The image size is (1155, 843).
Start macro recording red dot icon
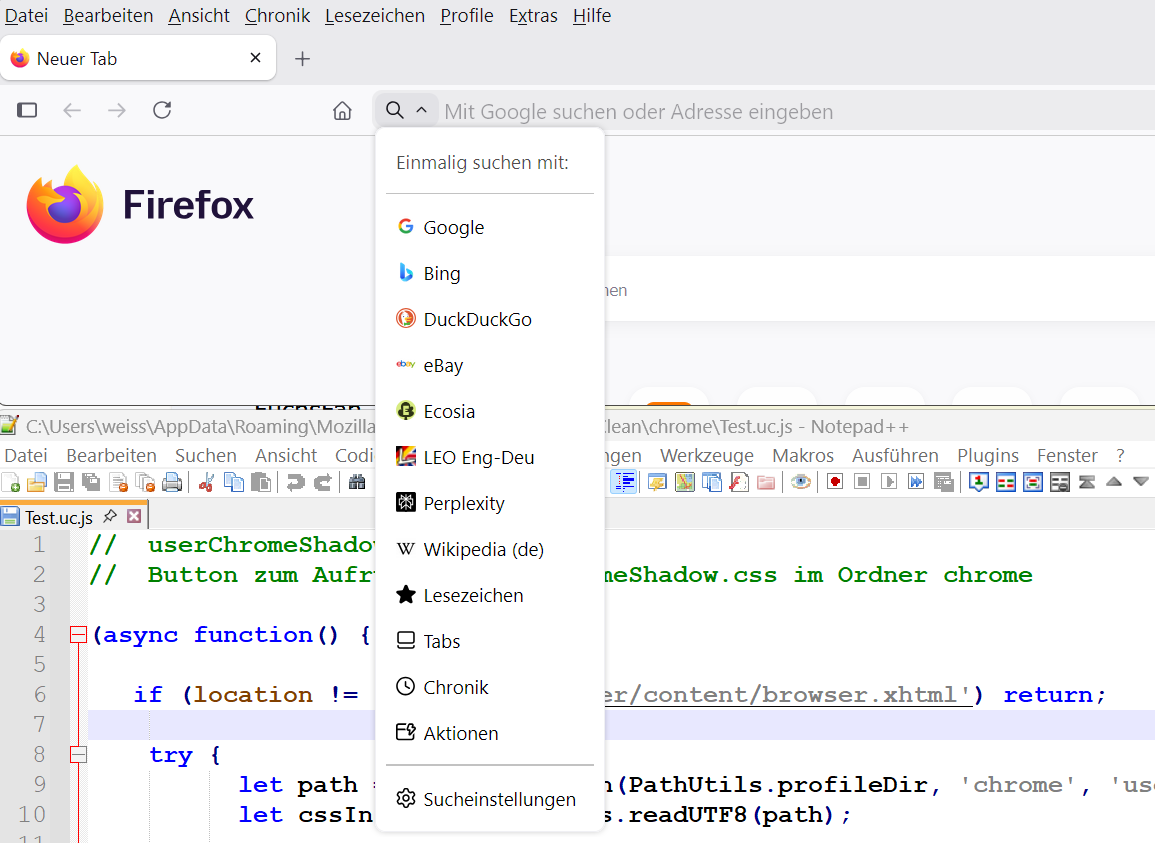pyautogui.click(x=835, y=482)
